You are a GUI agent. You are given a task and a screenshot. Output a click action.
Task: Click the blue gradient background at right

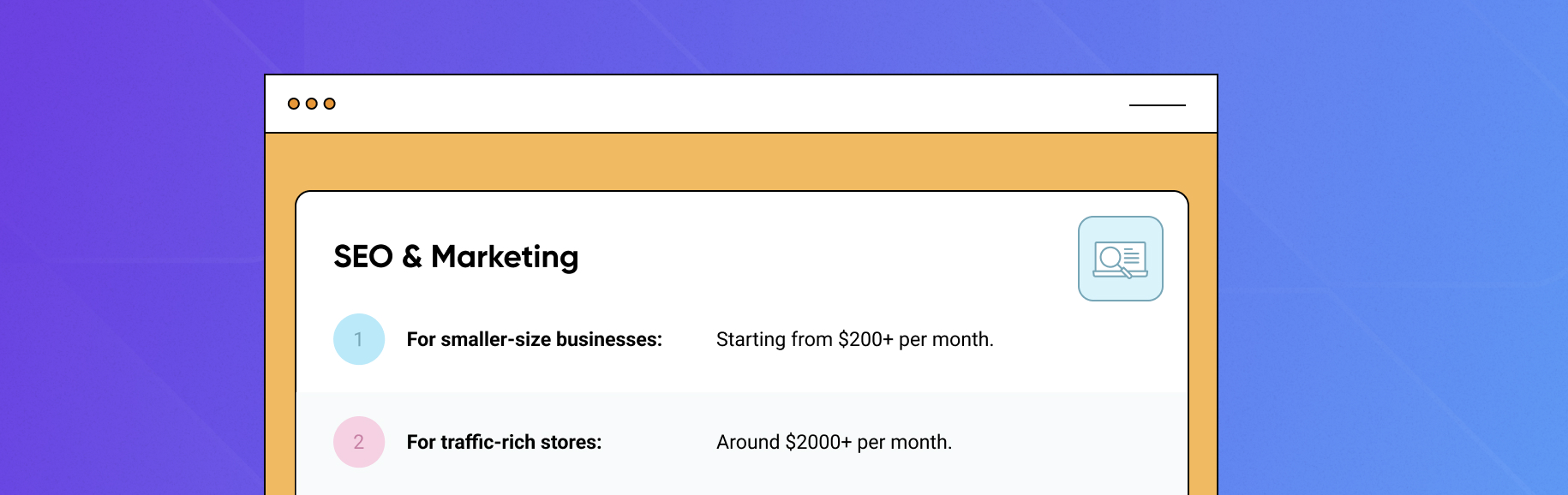tap(1388, 257)
